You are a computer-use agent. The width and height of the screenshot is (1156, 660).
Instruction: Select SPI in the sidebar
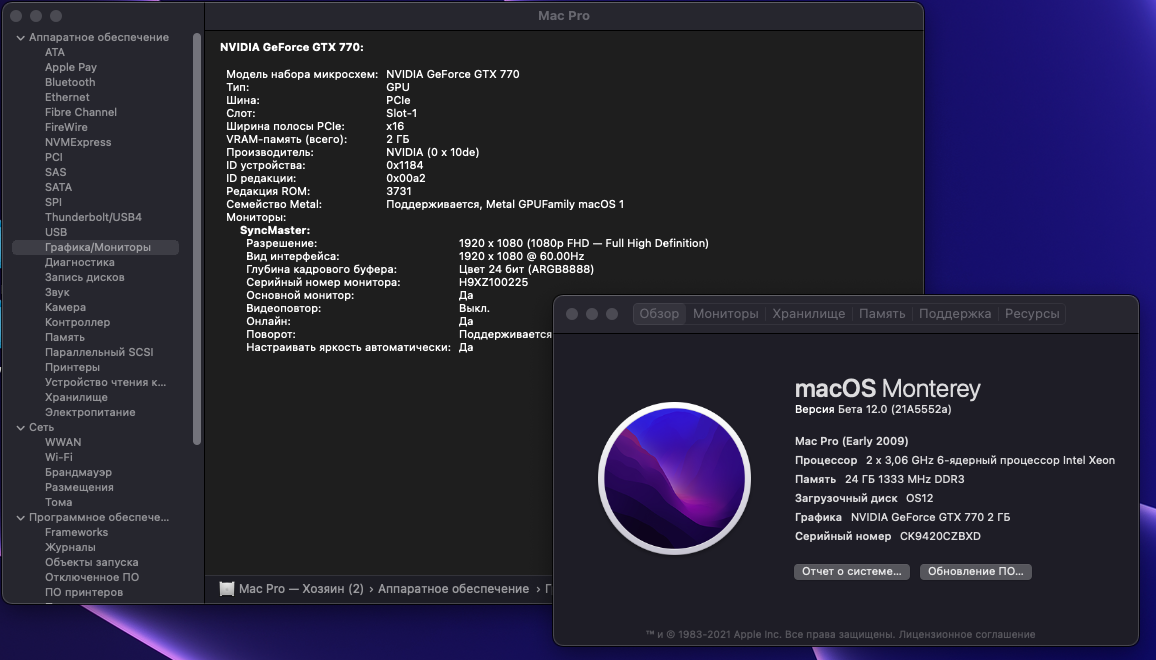click(53, 202)
